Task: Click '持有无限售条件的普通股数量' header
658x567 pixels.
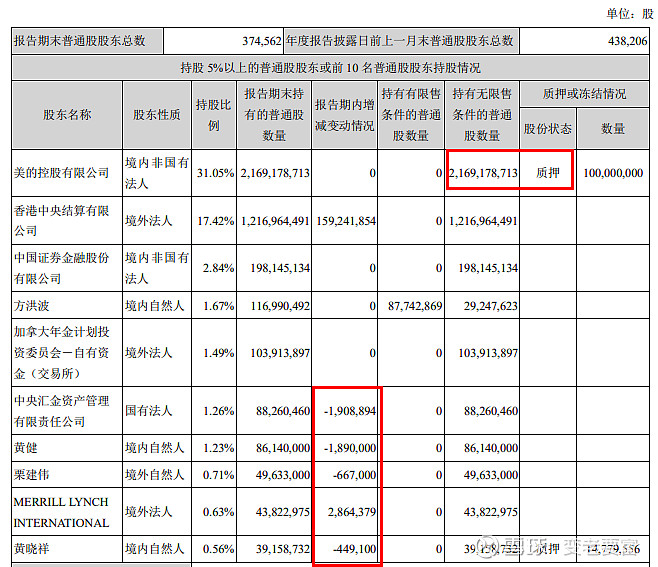Action: 482,115
